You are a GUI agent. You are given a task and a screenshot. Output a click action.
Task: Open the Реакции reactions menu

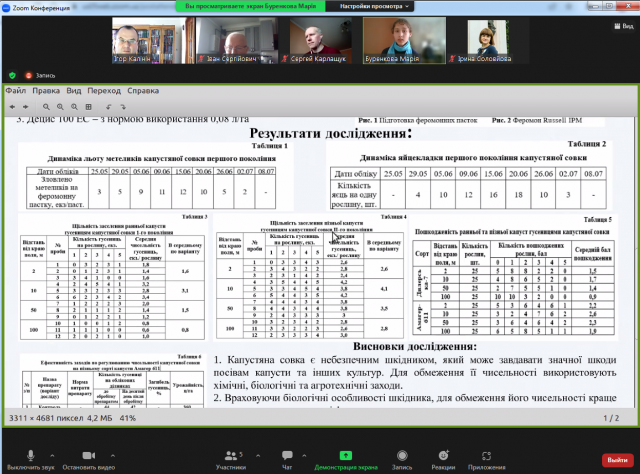443,460
